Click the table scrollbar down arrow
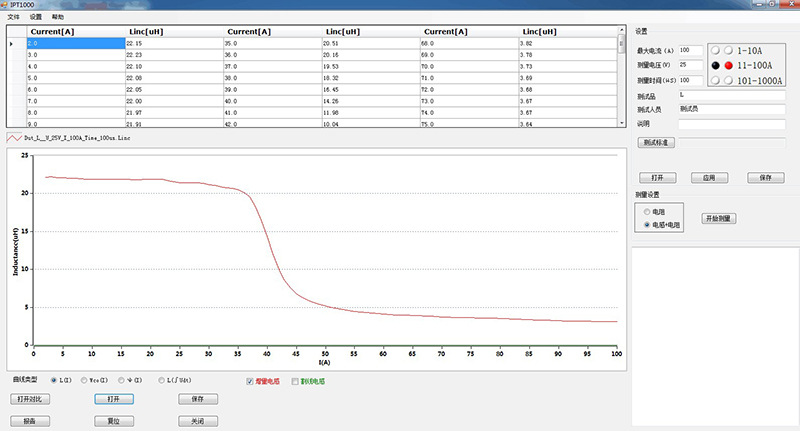 coord(621,123)
